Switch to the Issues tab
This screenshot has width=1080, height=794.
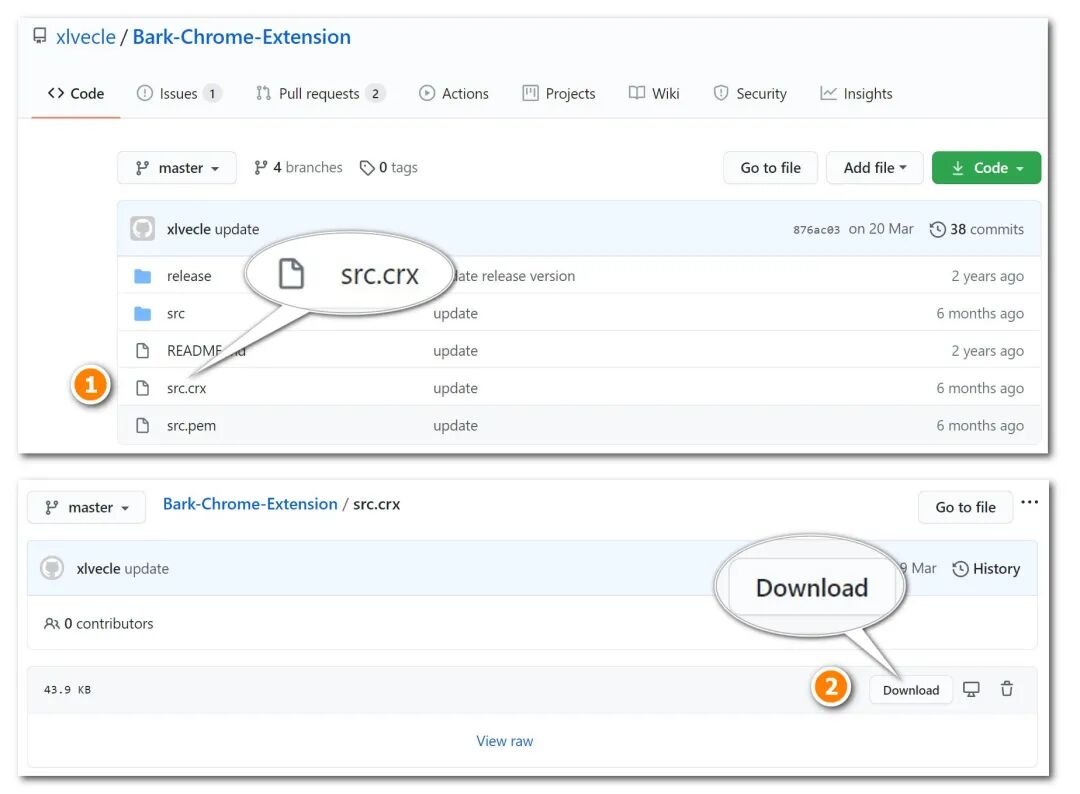[178, 93]
